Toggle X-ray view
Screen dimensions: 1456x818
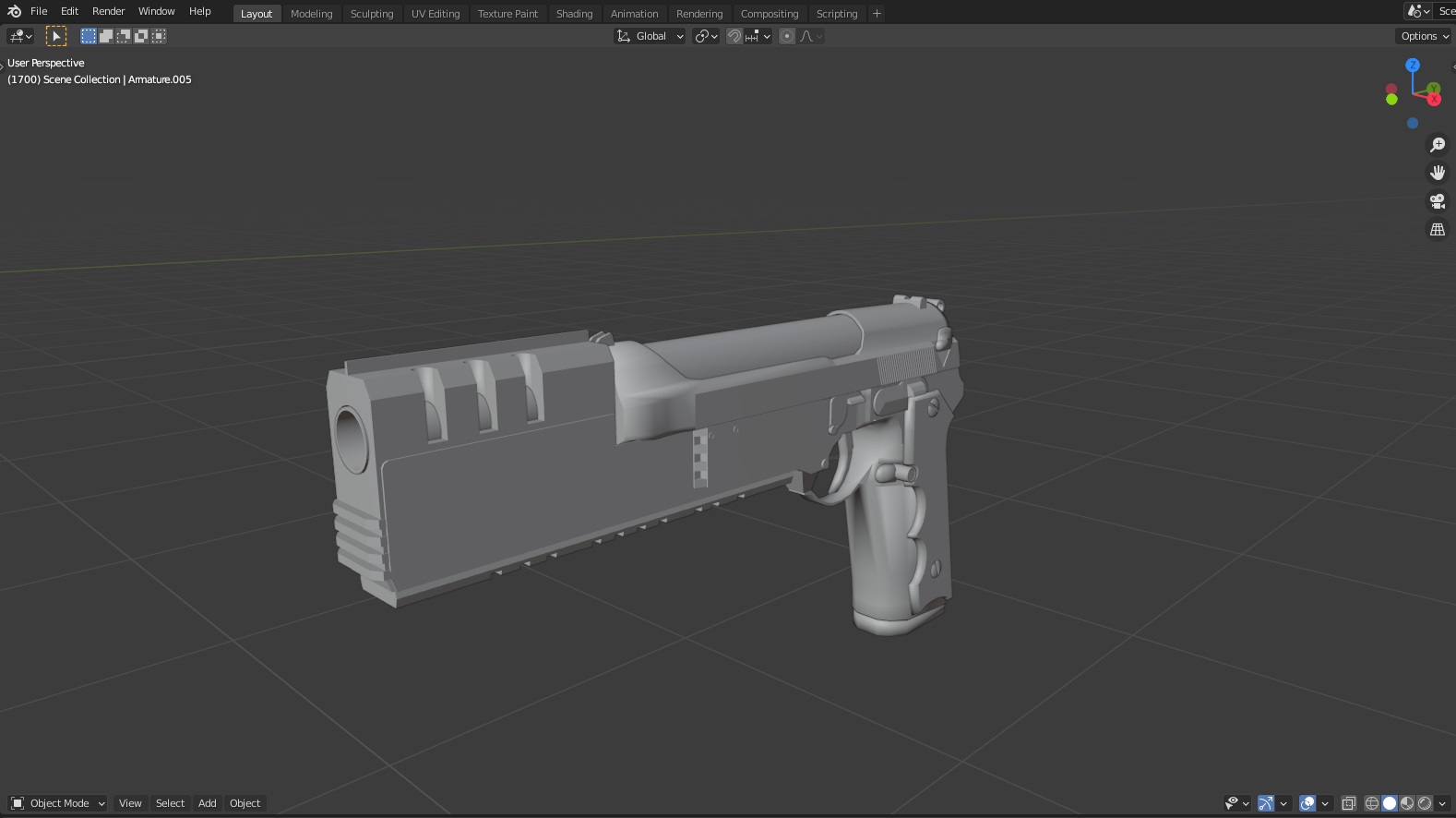tap(1348, 803)
